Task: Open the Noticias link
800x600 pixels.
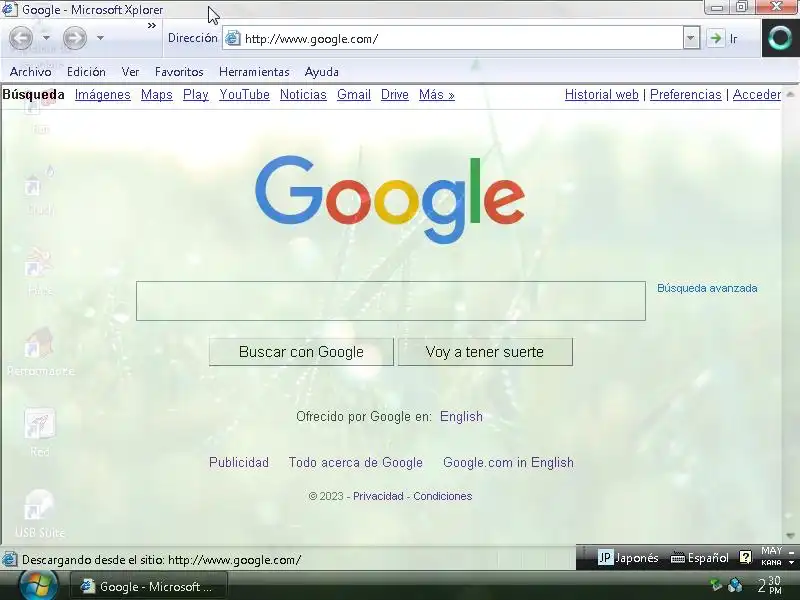Action: coord(303,94)
